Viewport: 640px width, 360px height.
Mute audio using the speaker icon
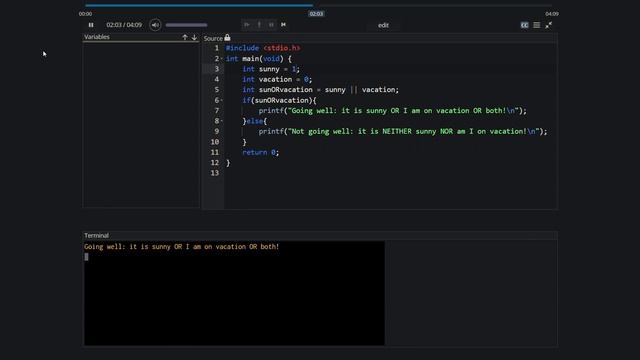[155, 25]
